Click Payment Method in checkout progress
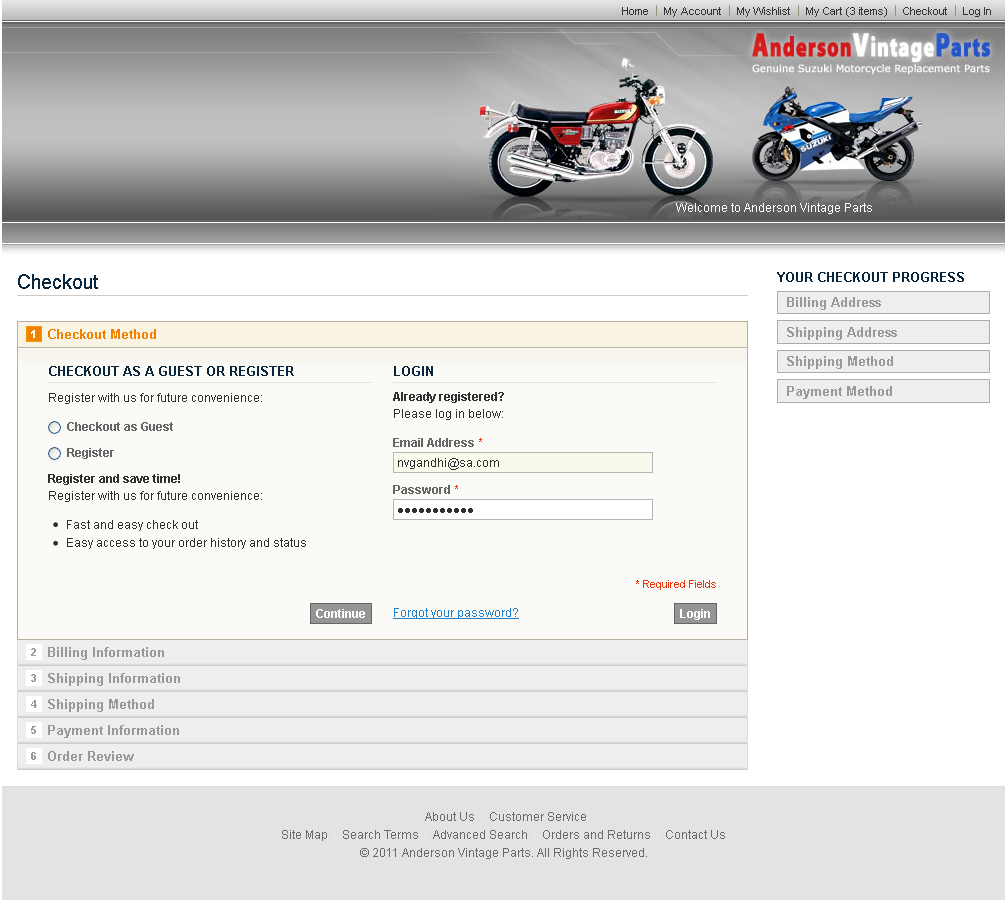The width and height of the screenshot is (1007, 900). point(883,391)
